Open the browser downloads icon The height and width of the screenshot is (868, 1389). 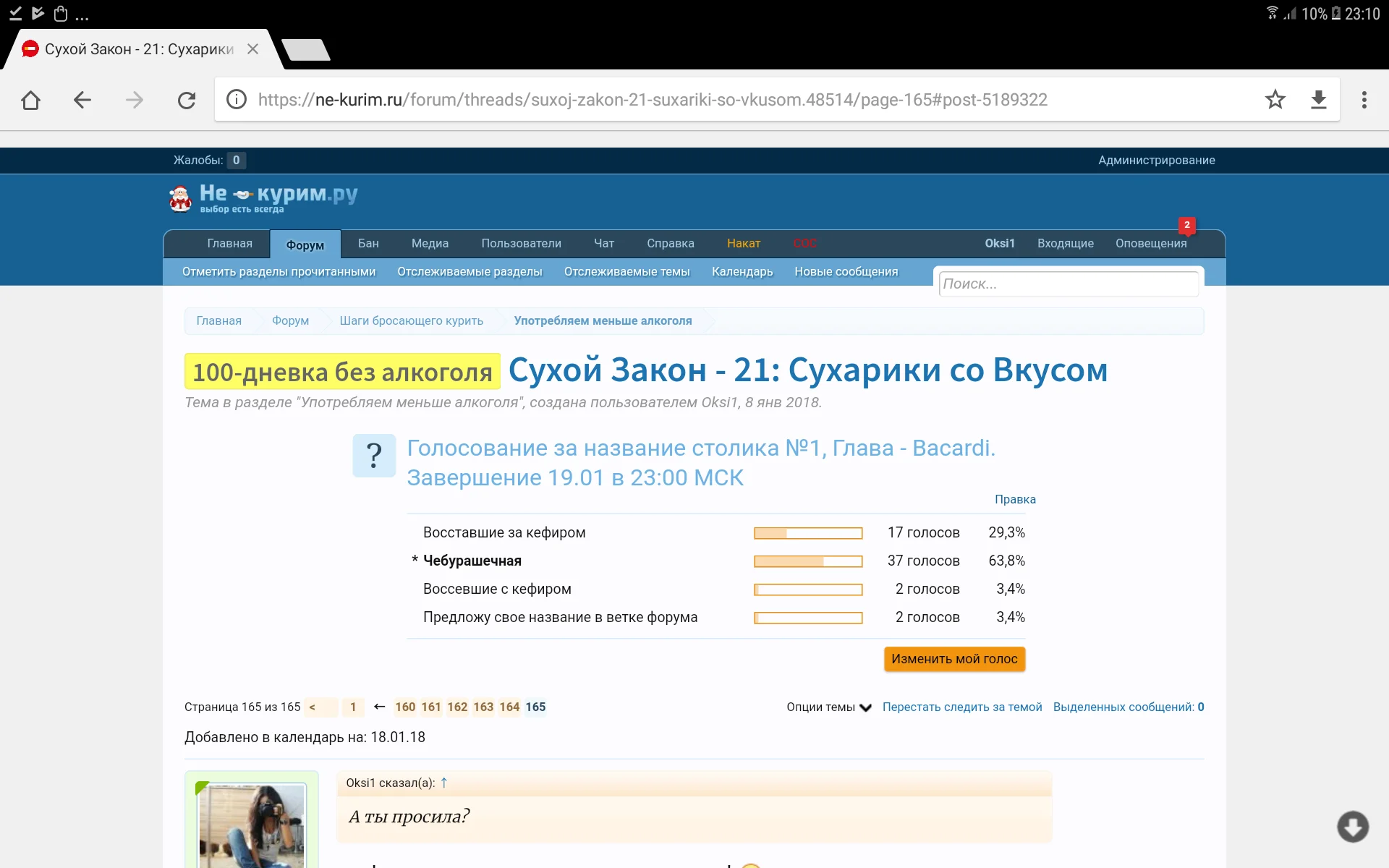1319,100
